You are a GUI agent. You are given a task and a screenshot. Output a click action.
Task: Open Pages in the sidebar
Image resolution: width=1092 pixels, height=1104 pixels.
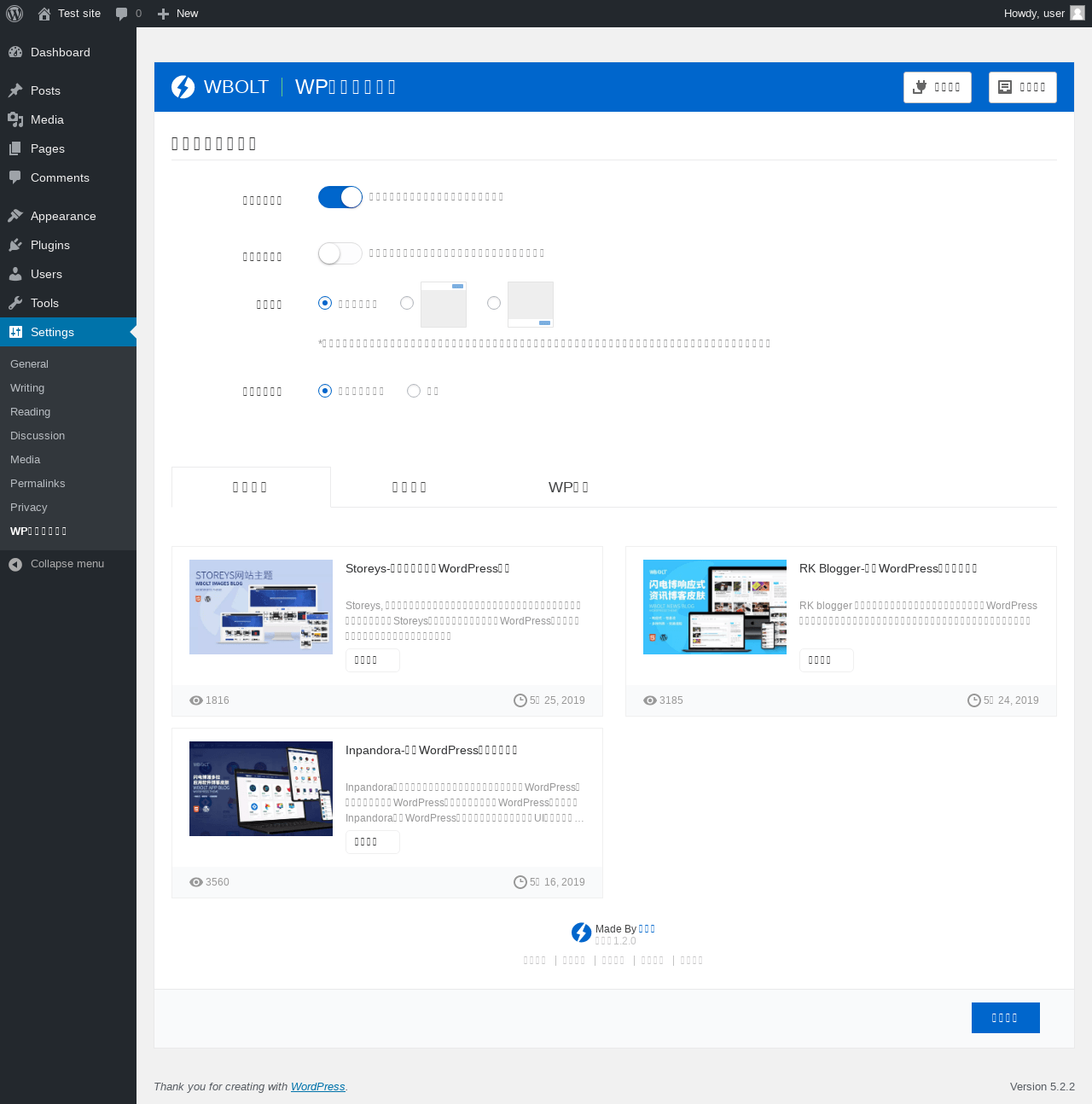(x=68, y=148)
